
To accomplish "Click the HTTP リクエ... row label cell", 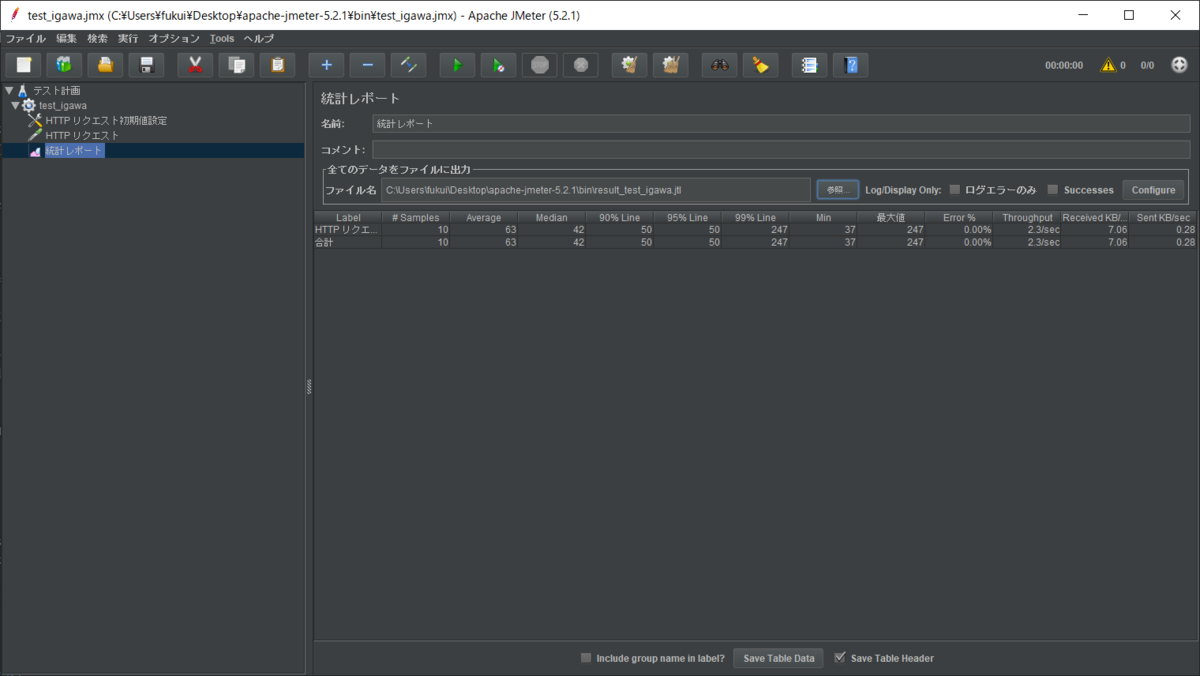I will click(x=348, y=229).
